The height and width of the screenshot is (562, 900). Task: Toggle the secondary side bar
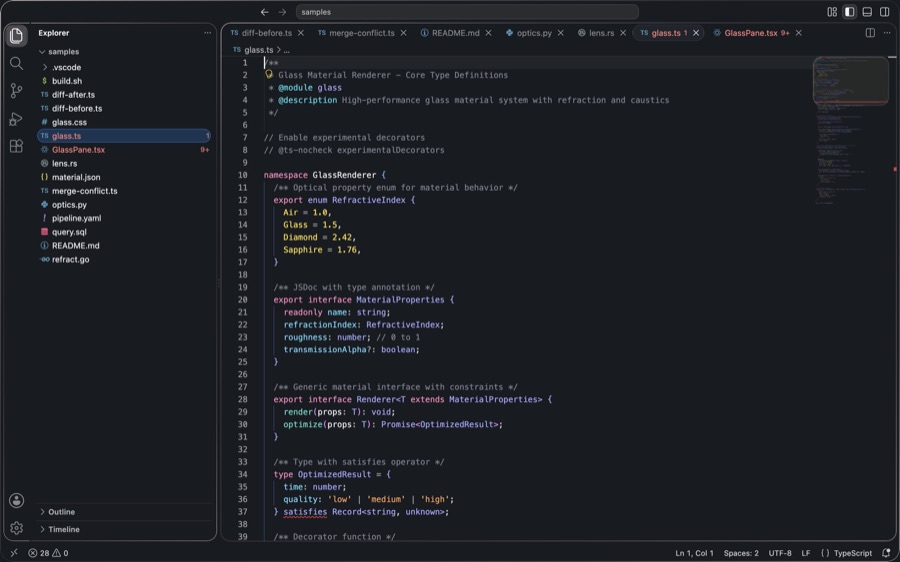[885, 12]
